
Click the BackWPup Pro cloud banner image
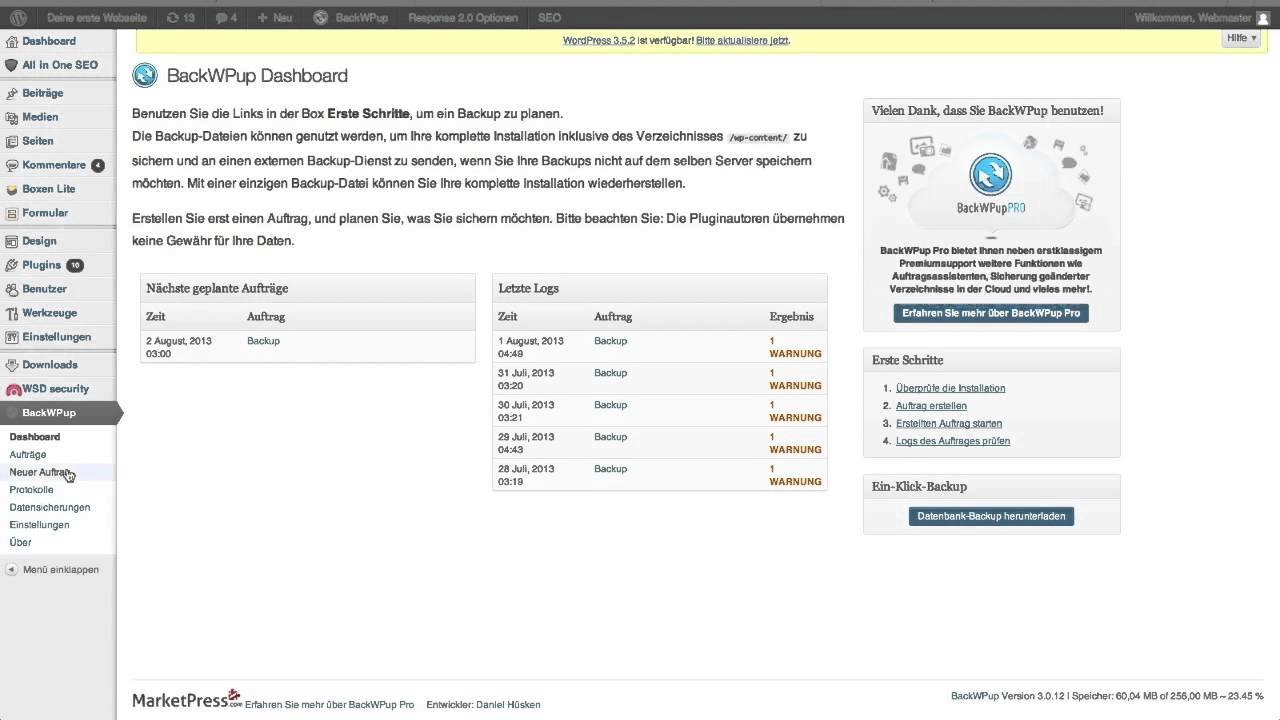click(x=991, y=182)
